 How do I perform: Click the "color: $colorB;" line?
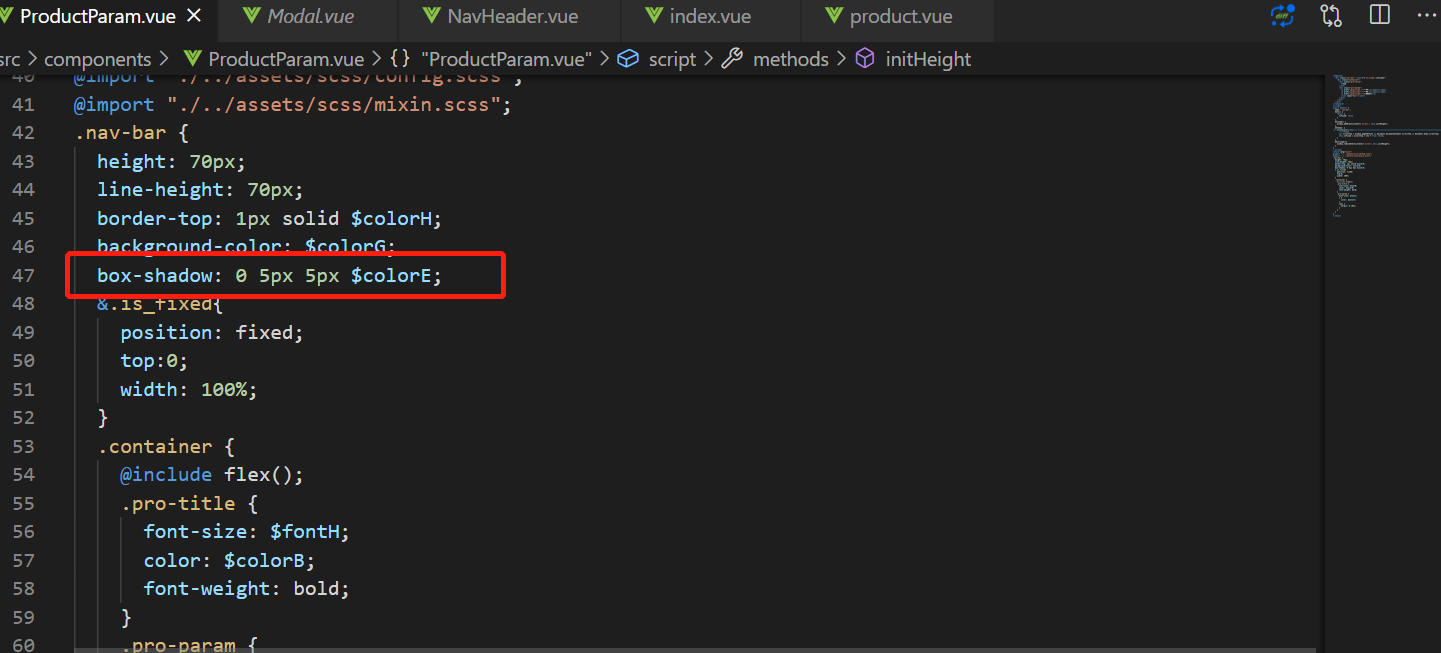[229, 560]
